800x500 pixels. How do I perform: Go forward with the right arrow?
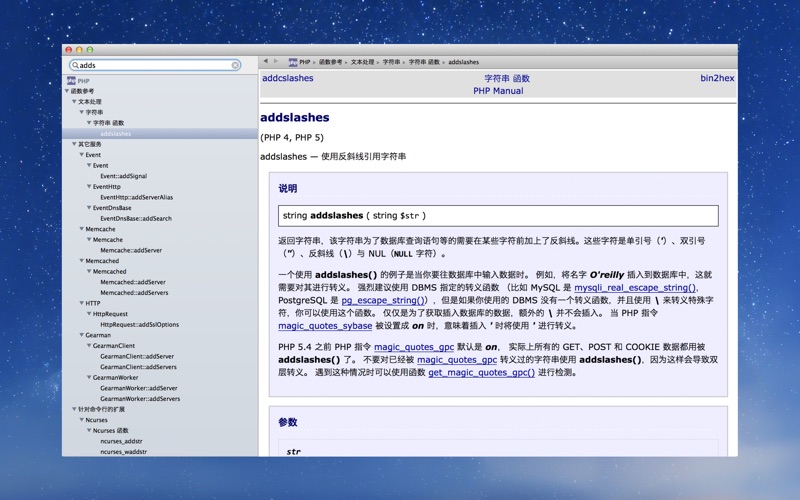click(276, 61)
